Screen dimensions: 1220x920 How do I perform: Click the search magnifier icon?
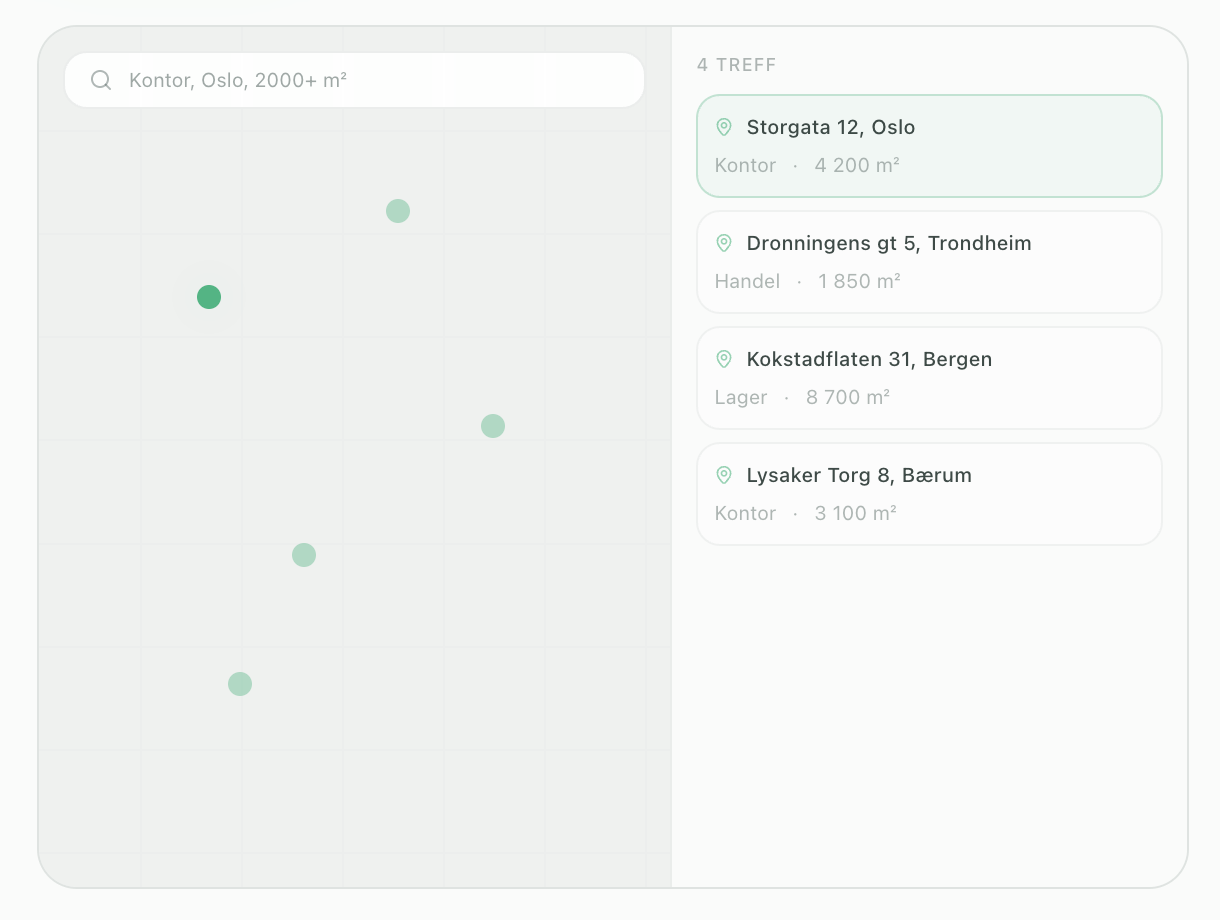point(101,80)
